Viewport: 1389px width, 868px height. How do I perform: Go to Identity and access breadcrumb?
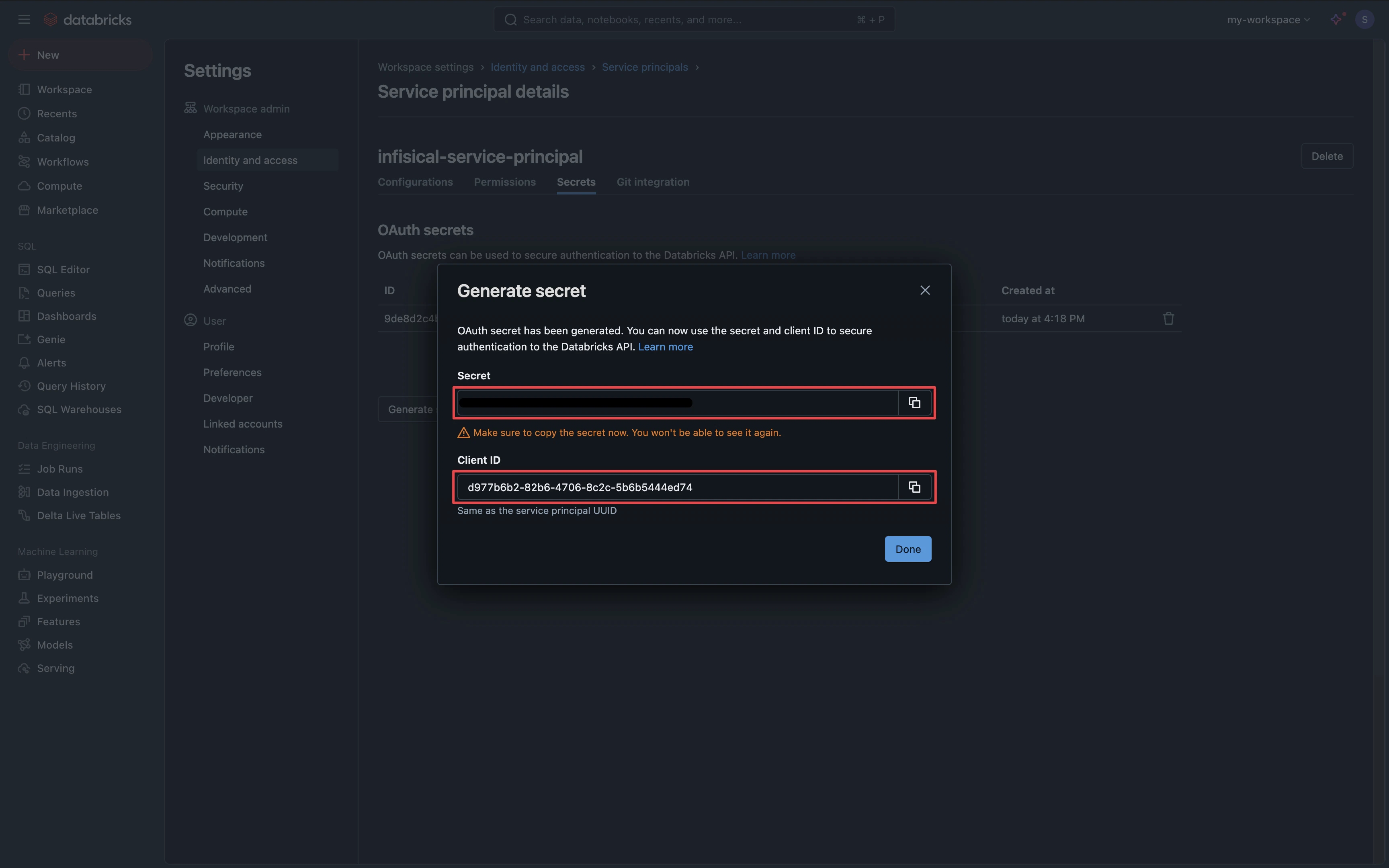(x=538, y=67)
